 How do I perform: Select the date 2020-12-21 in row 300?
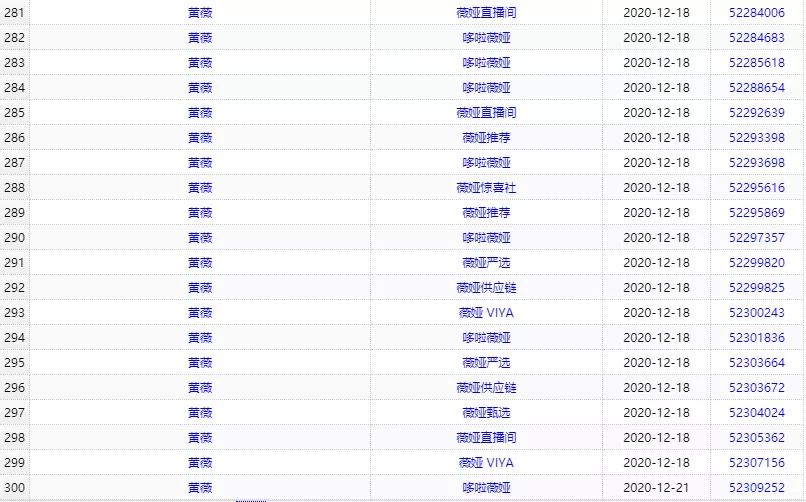pyautogui.click(x=656, y=488)
